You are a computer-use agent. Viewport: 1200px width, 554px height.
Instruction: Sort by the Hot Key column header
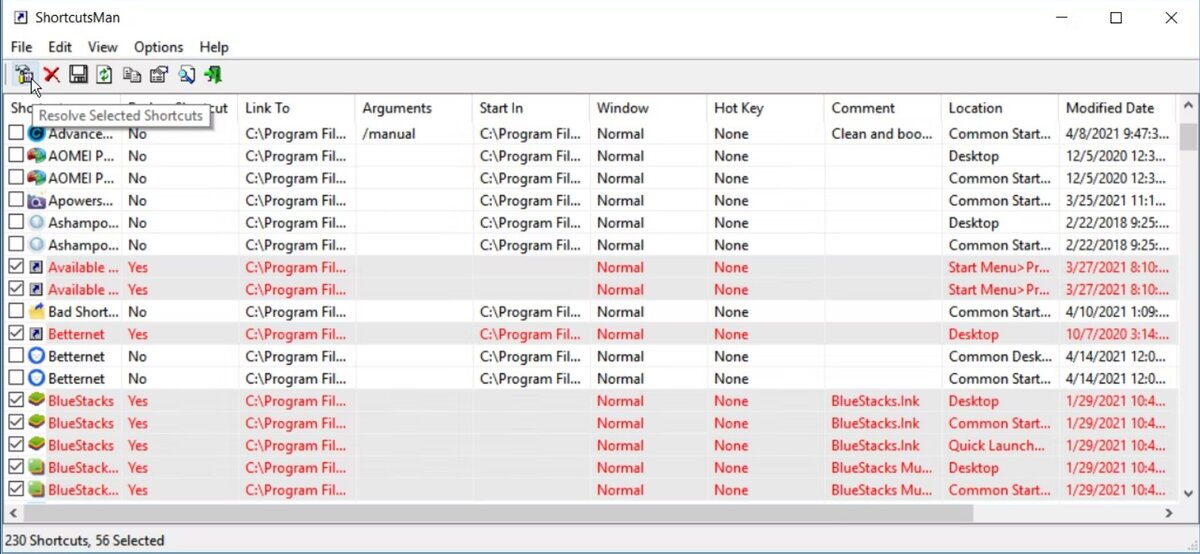click(765, 108)
